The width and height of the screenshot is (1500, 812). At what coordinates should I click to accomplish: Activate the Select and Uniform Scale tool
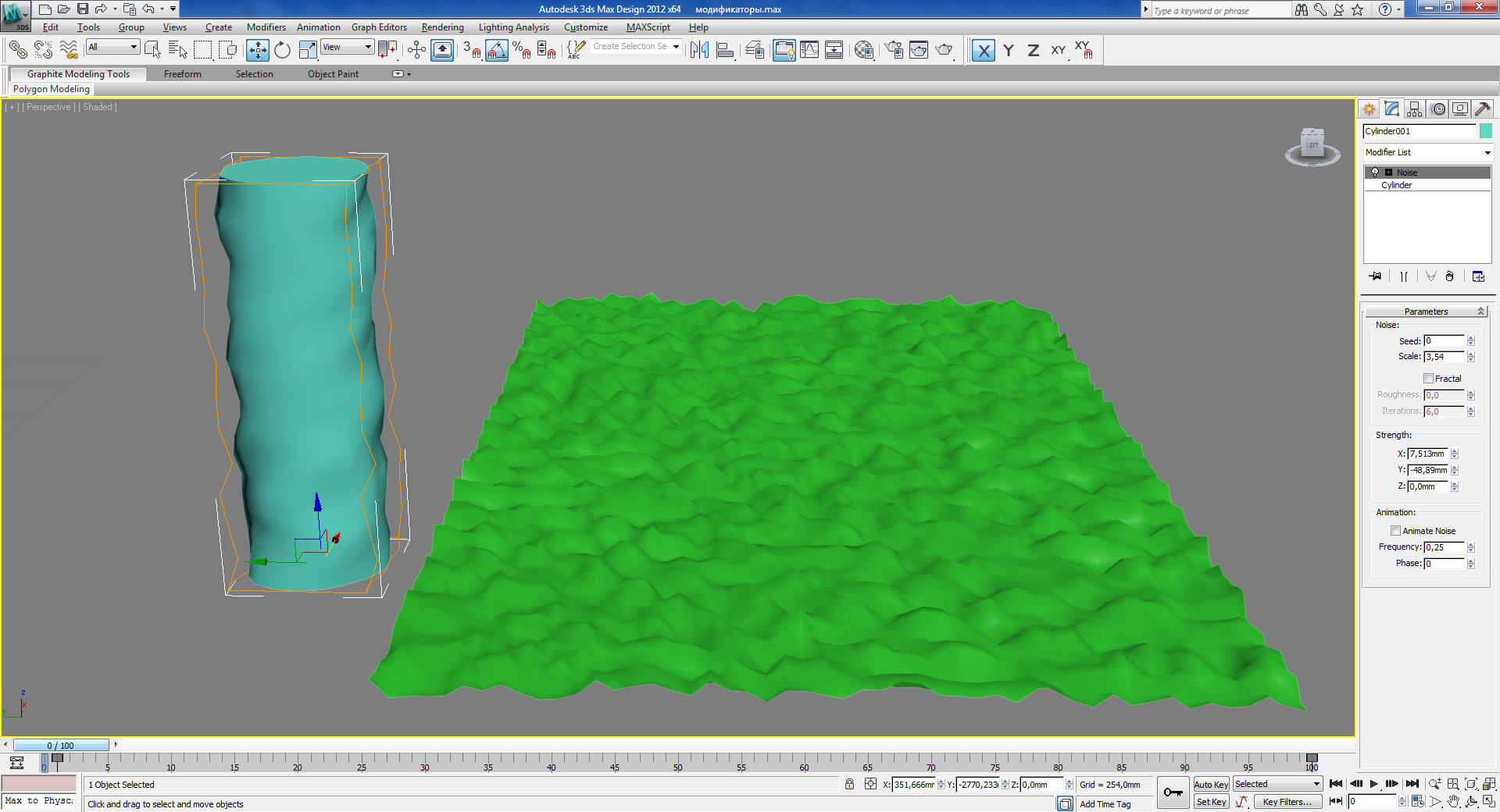click(308, 50)
